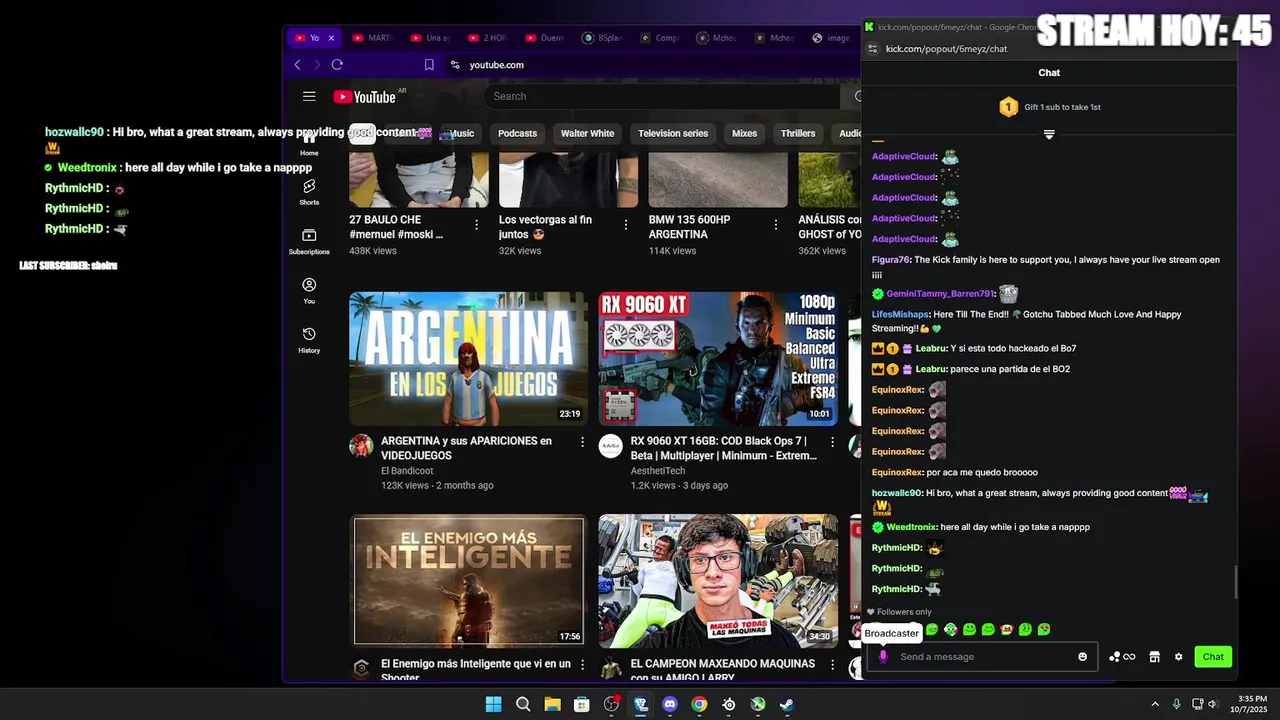Open Steam from the taskbar

click(x=787, y=704)
